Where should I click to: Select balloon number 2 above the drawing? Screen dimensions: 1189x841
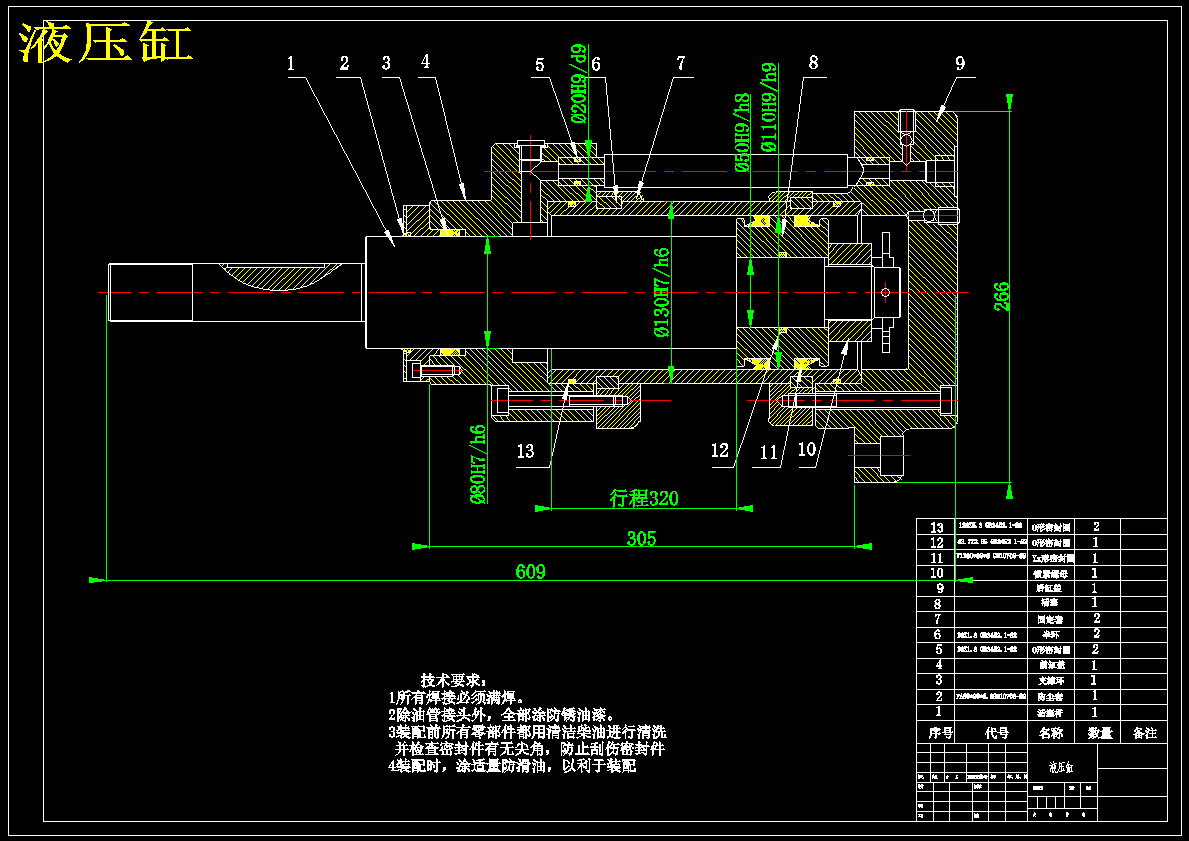point(344,64)
